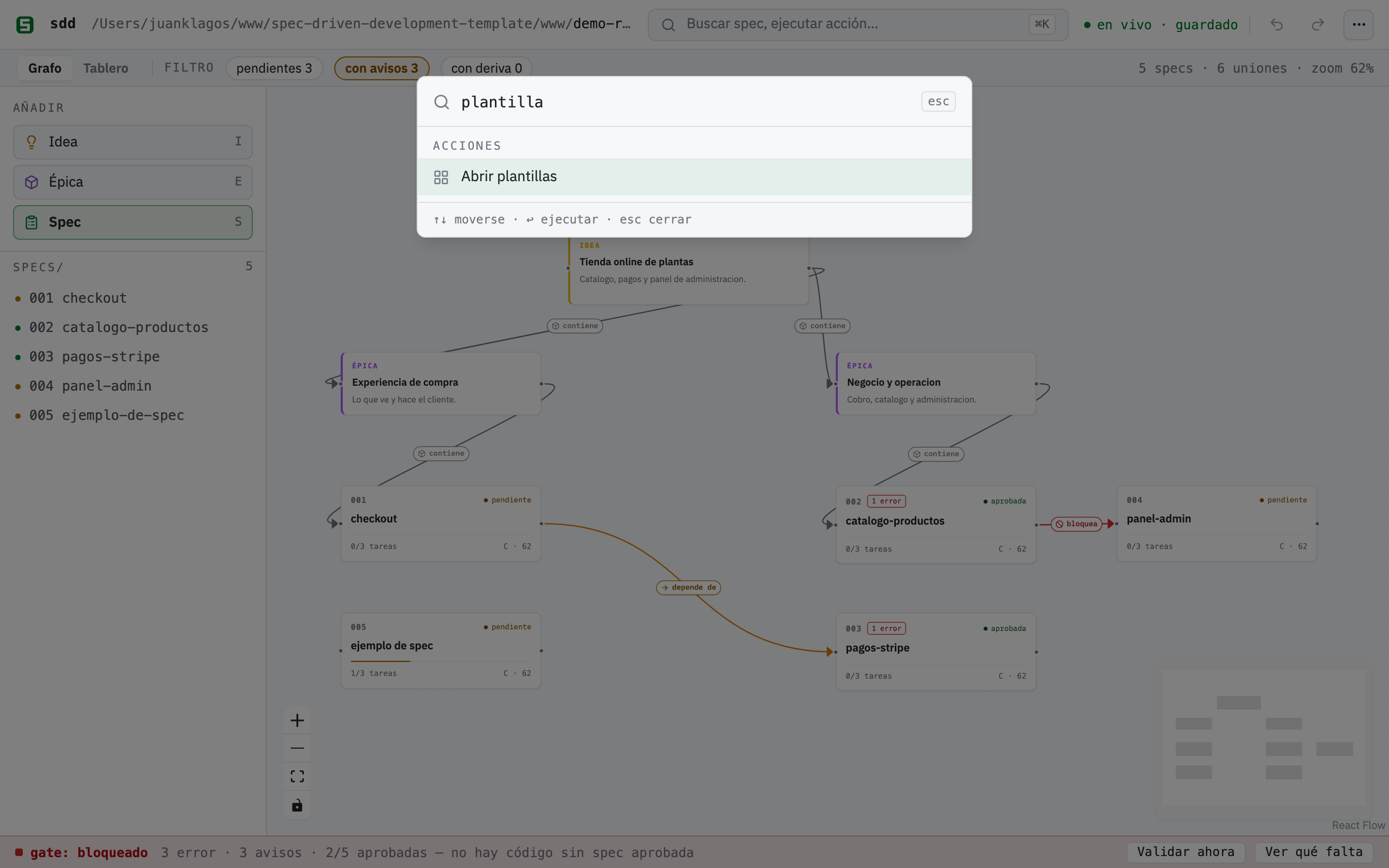Toggle the con avisos 3 filter
The image size is (1389, 868).
point(381,68)
